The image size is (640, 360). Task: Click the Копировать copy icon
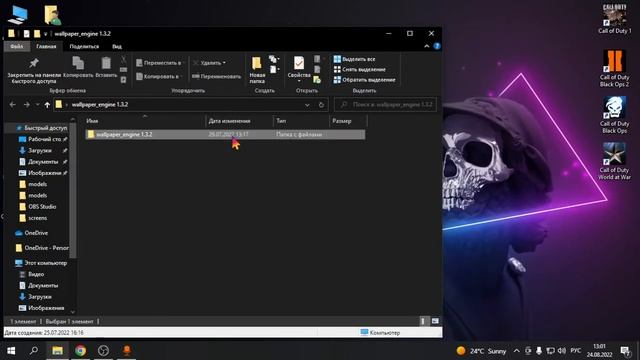[x=78, y=63]
